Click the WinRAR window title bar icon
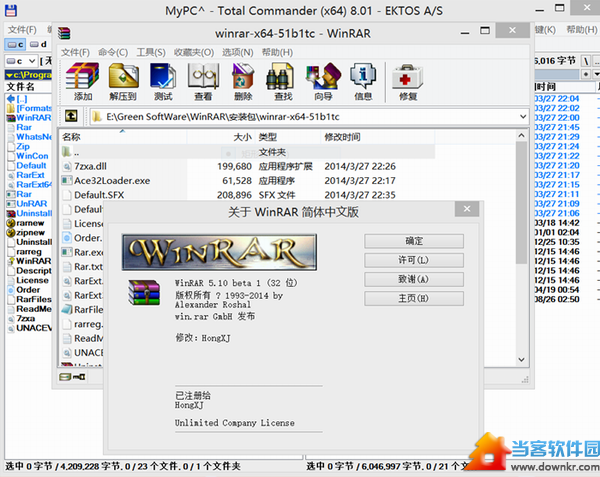The image size is (600, 477). pyautogui.click(x=64, y=33)
